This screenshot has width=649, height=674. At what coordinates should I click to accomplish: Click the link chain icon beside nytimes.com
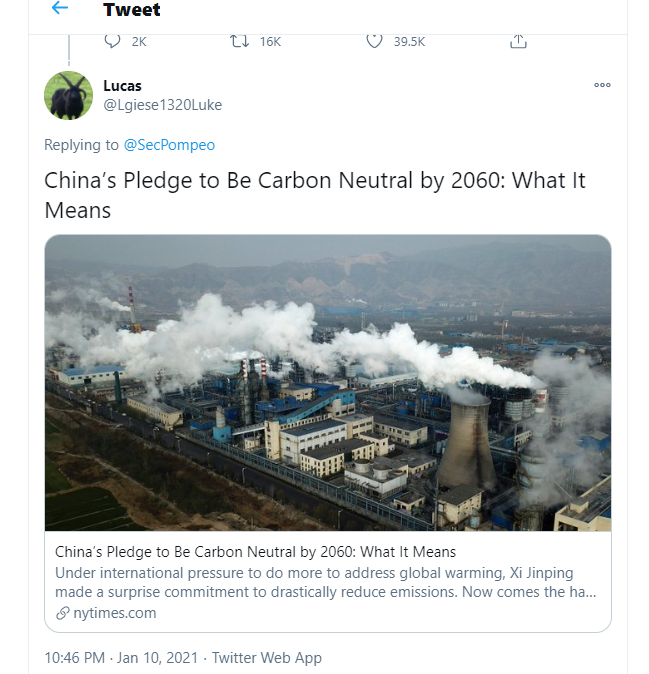tap(63, 613)
